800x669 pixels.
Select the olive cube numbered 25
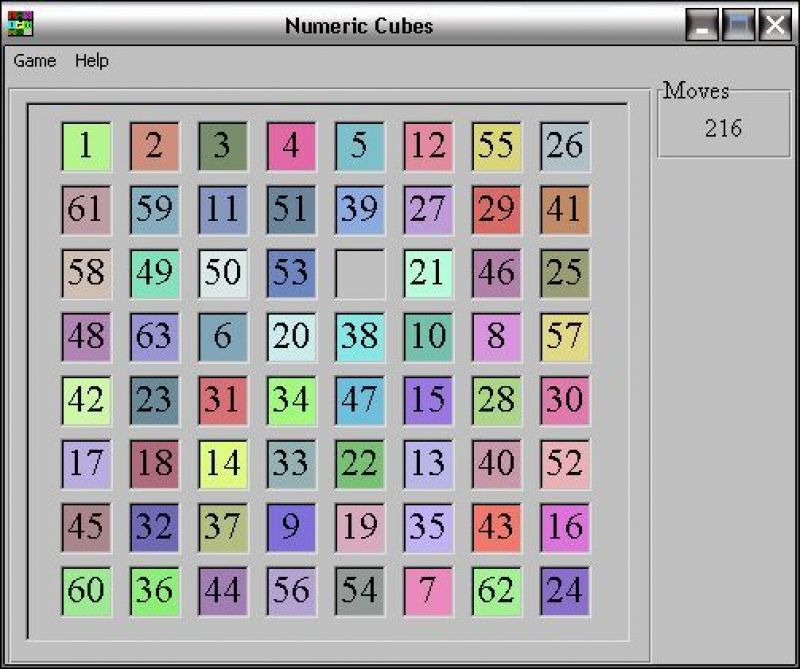pos(565,274)
